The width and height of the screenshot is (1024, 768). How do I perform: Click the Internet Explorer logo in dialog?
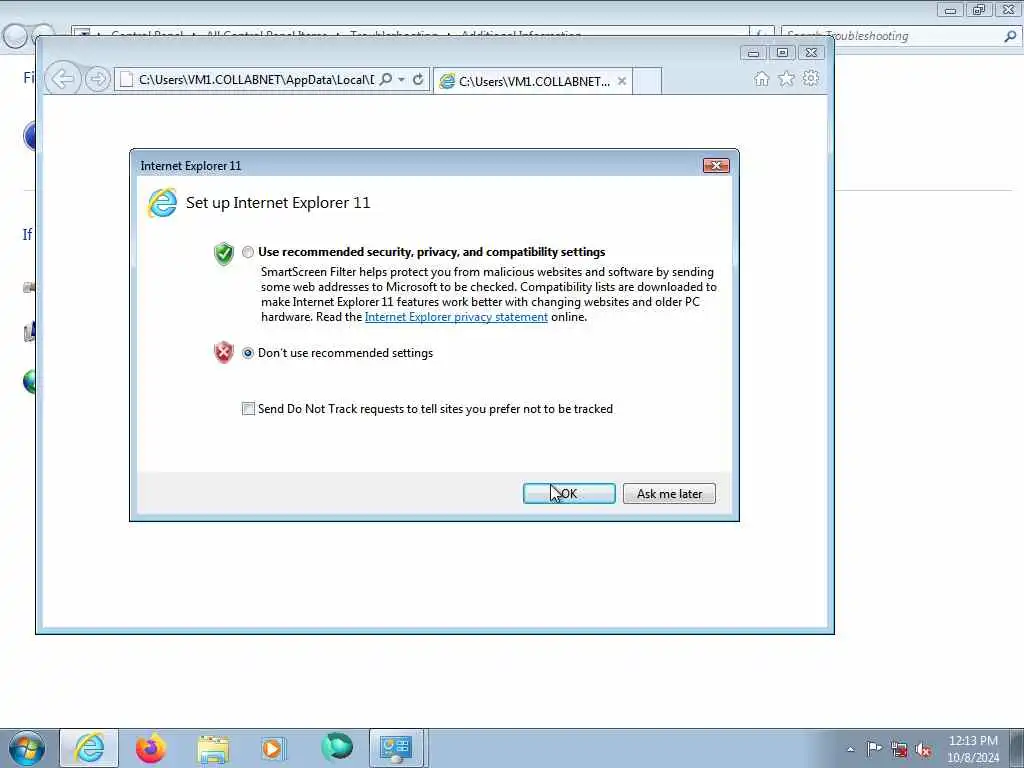162,203
